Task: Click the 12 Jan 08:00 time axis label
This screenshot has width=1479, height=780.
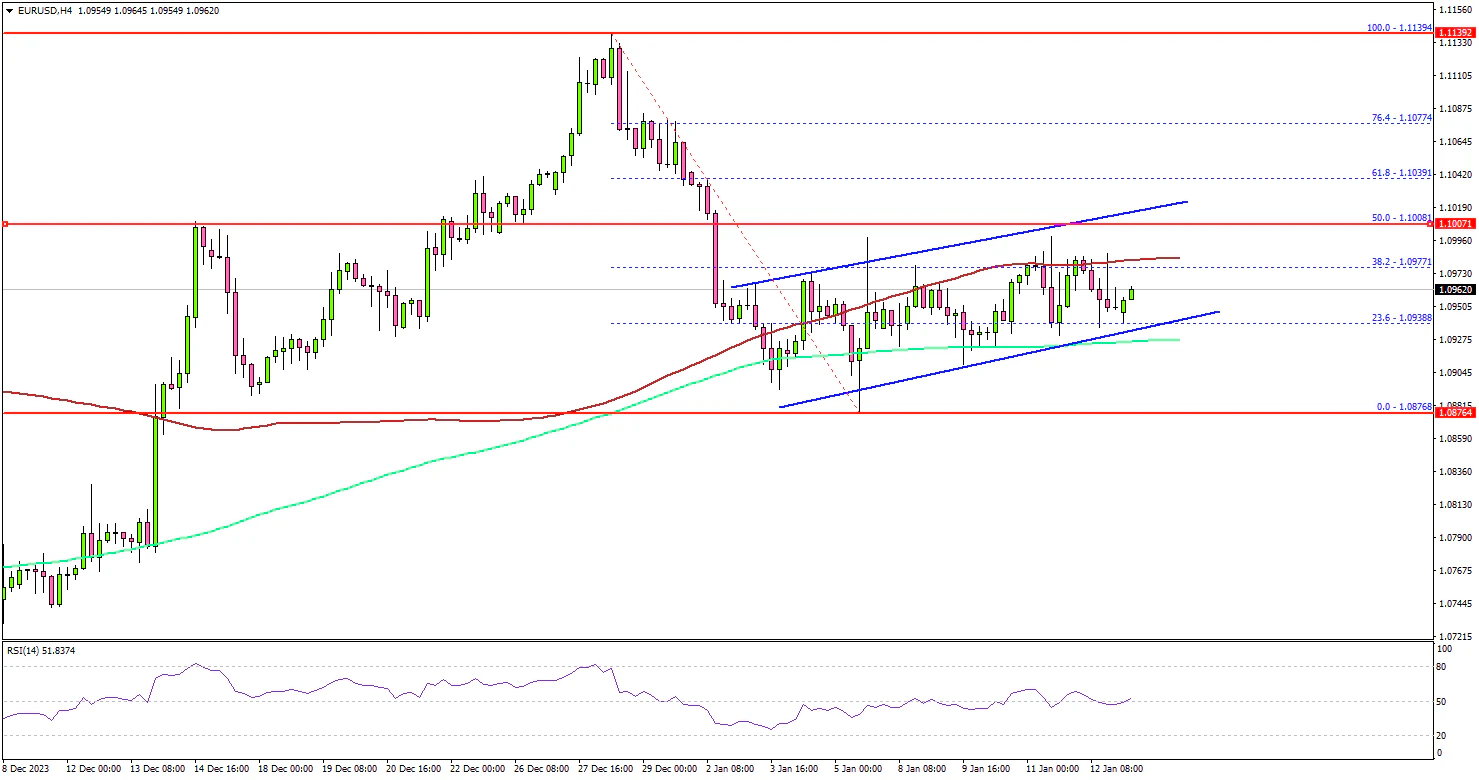Action: tap(1117, 769)
